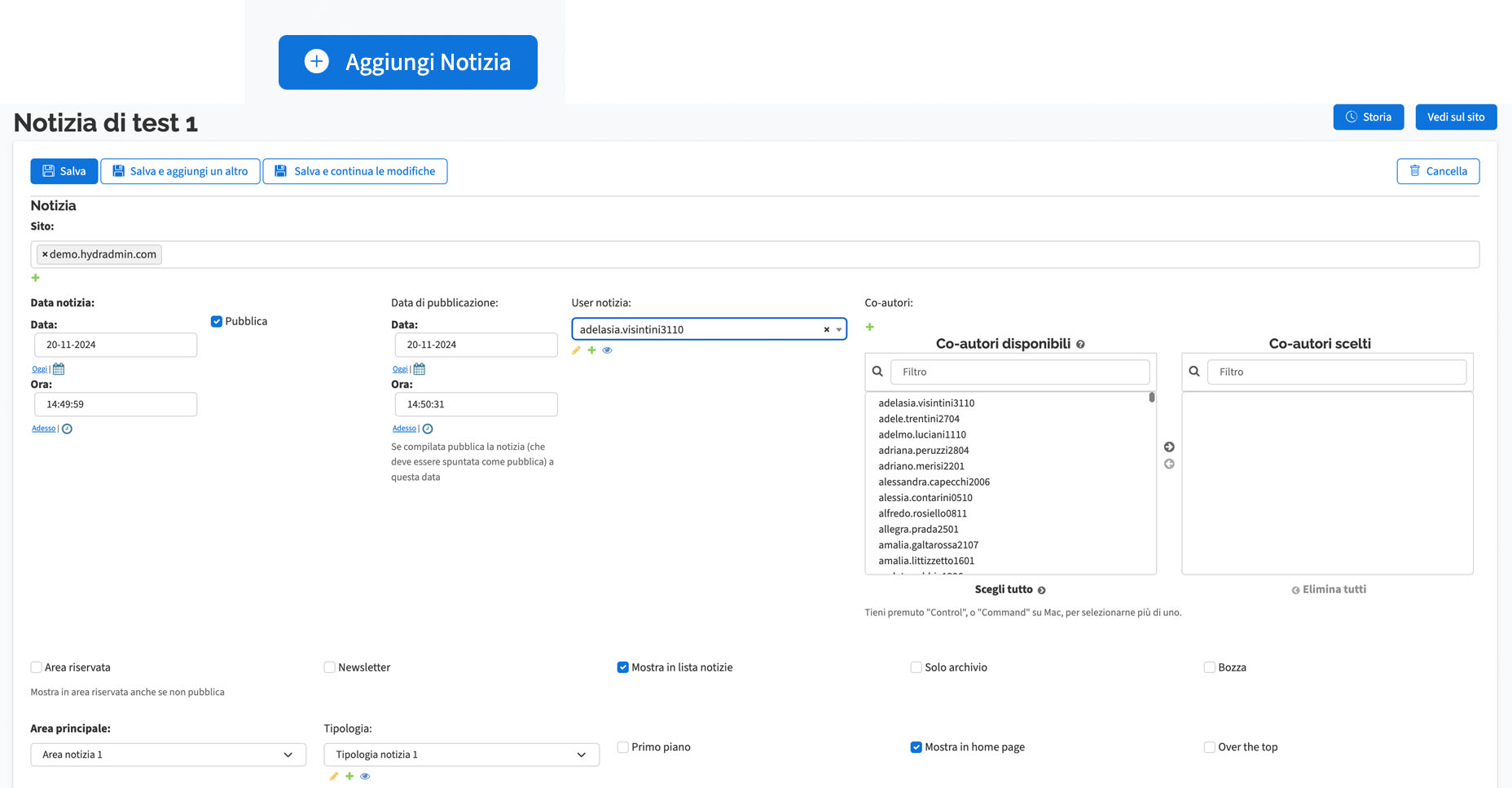Move selected co-author right with arrow
Screen dimensions: 1512x788
coord(1169,447)
